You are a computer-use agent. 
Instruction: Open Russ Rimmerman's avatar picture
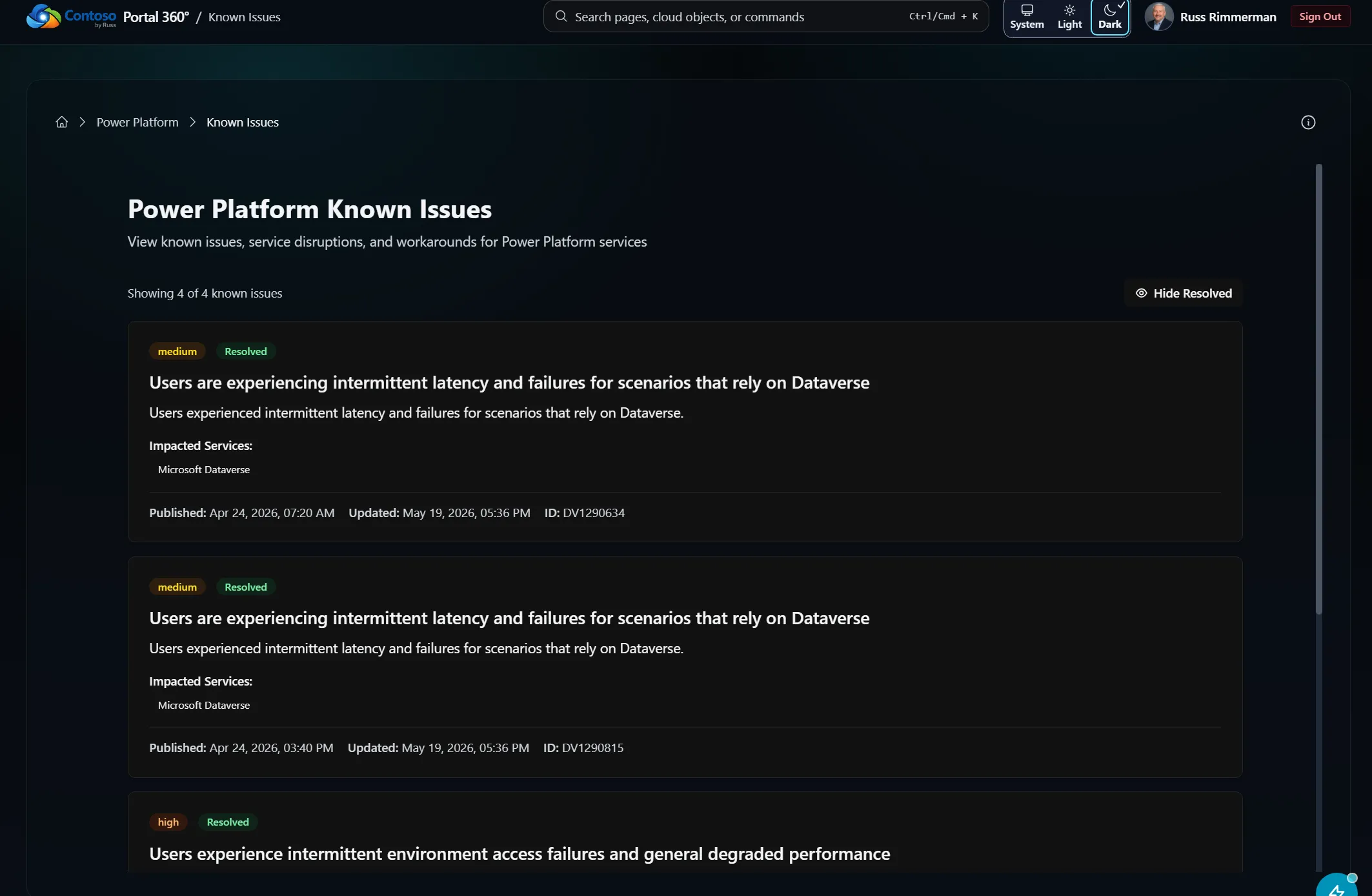1159,17
